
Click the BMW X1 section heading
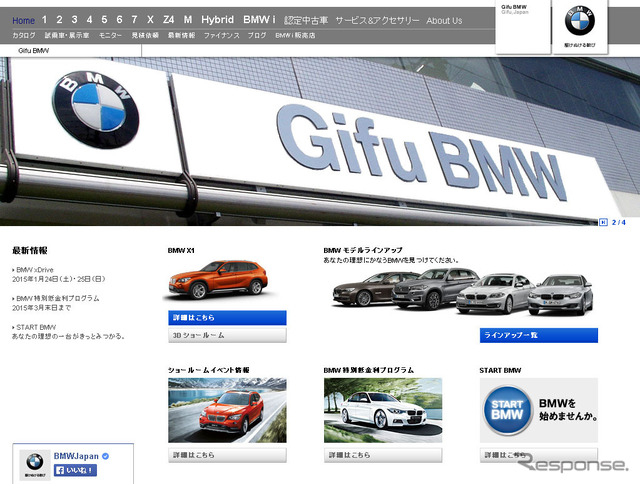181,251
